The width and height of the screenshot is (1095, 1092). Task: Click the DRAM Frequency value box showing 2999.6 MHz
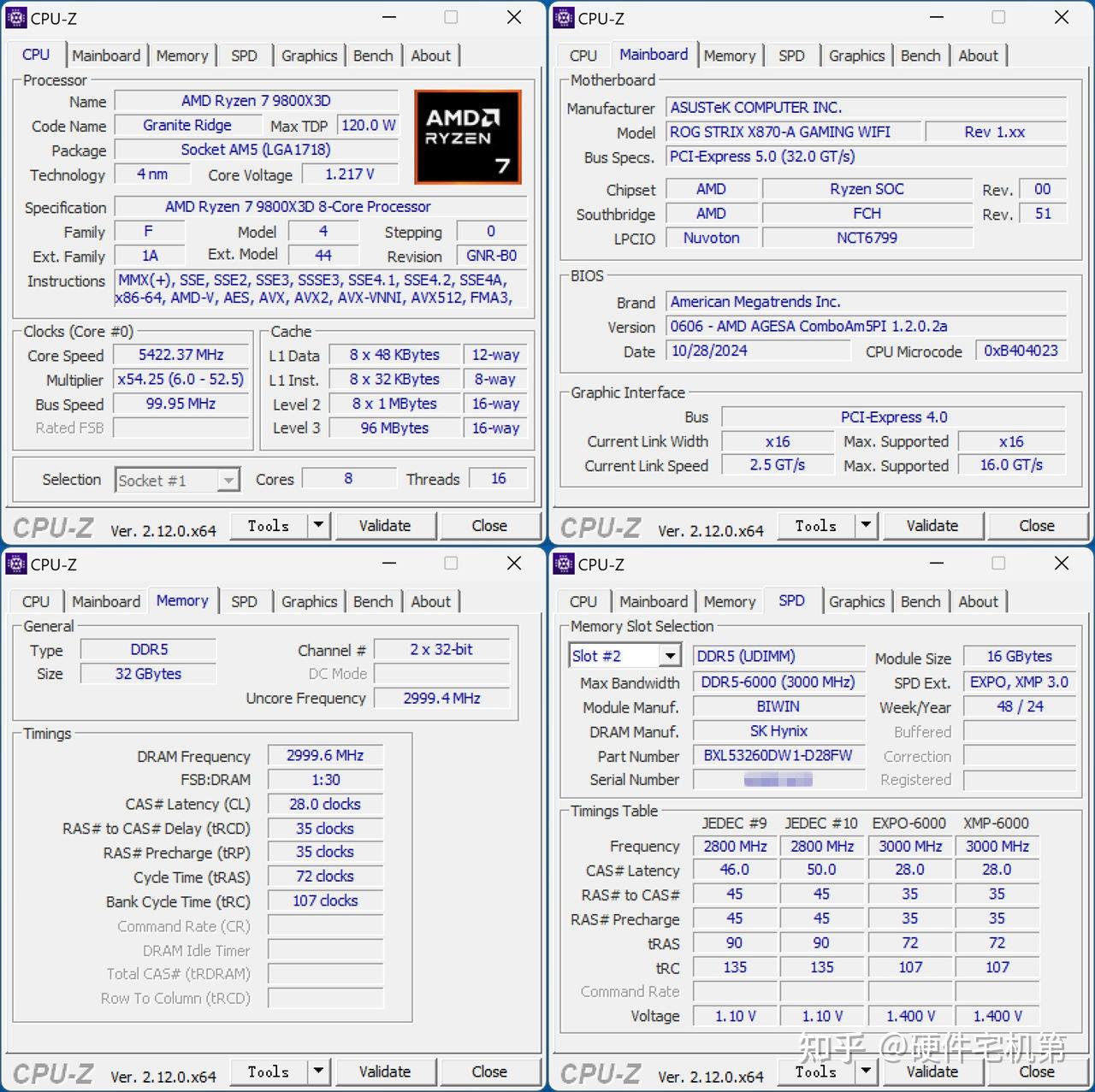click(325, 755)
